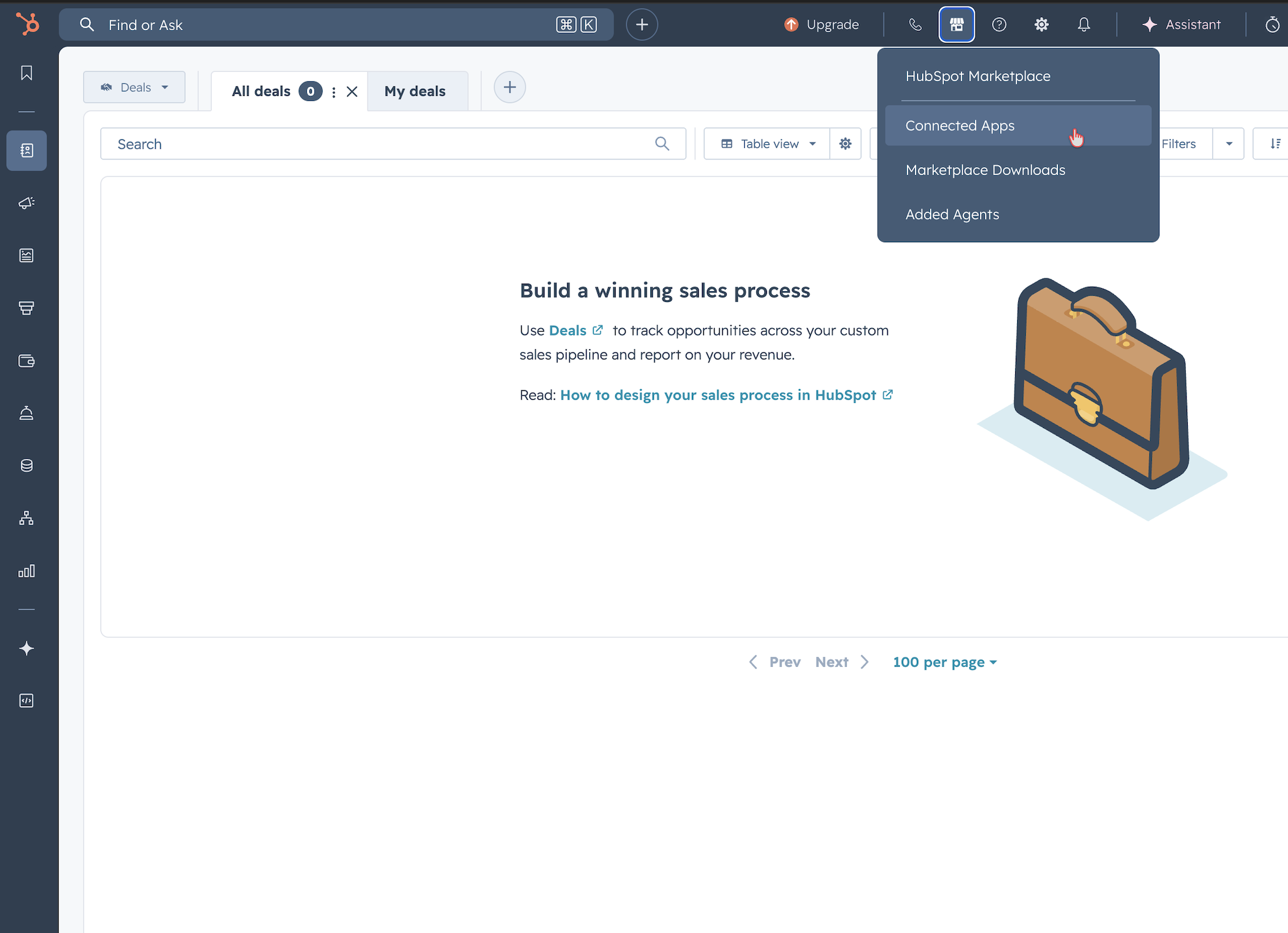Expand the Deals object dropdown
The height and width of the screenshot is (933, 1288).
(134, 87)
